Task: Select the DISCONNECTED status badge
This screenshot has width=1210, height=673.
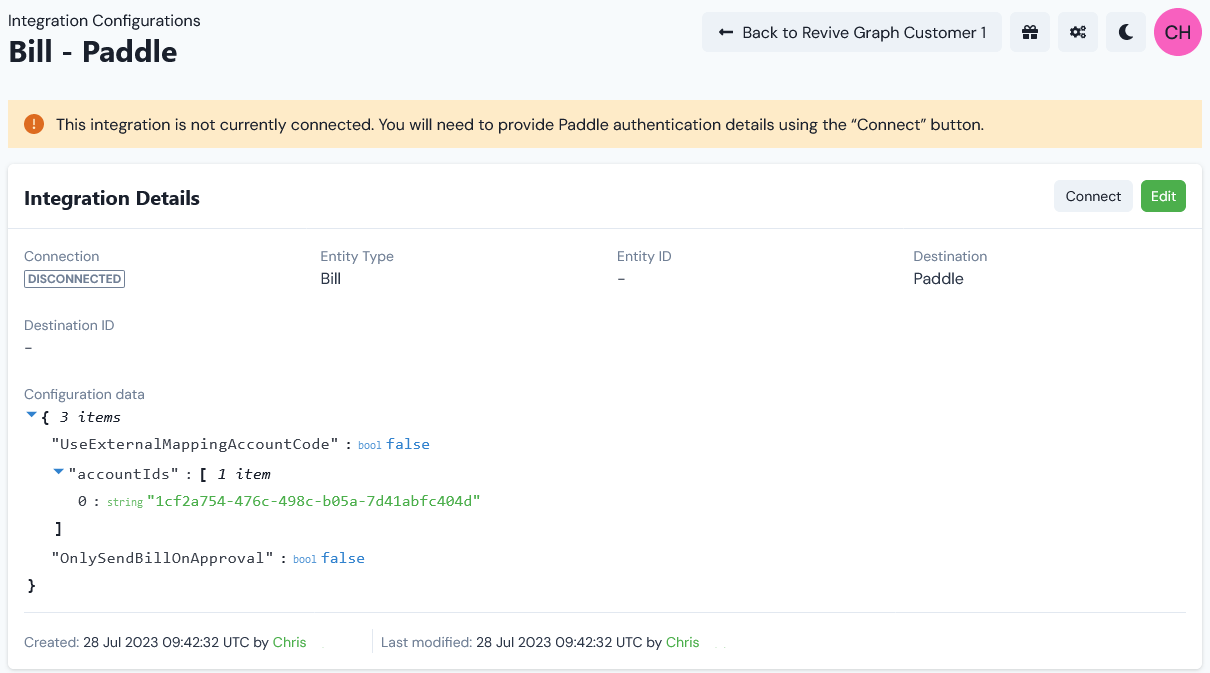Action: (75, 279)
